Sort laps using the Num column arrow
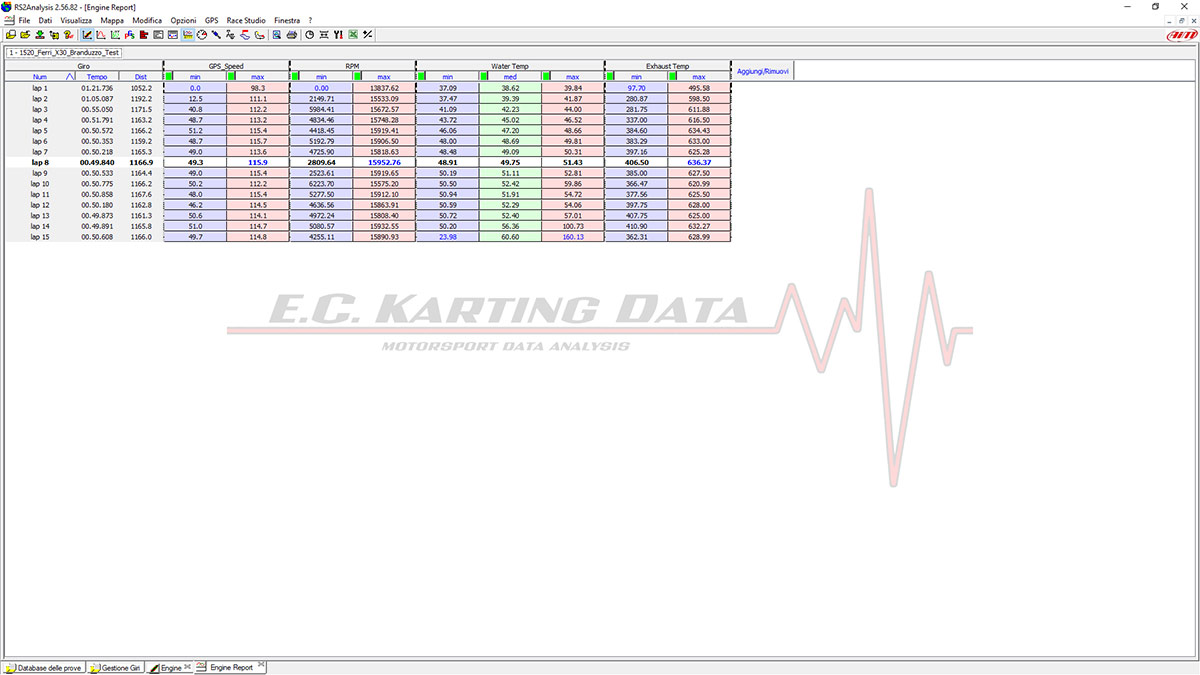1200x675 pixels. point(70,76)
